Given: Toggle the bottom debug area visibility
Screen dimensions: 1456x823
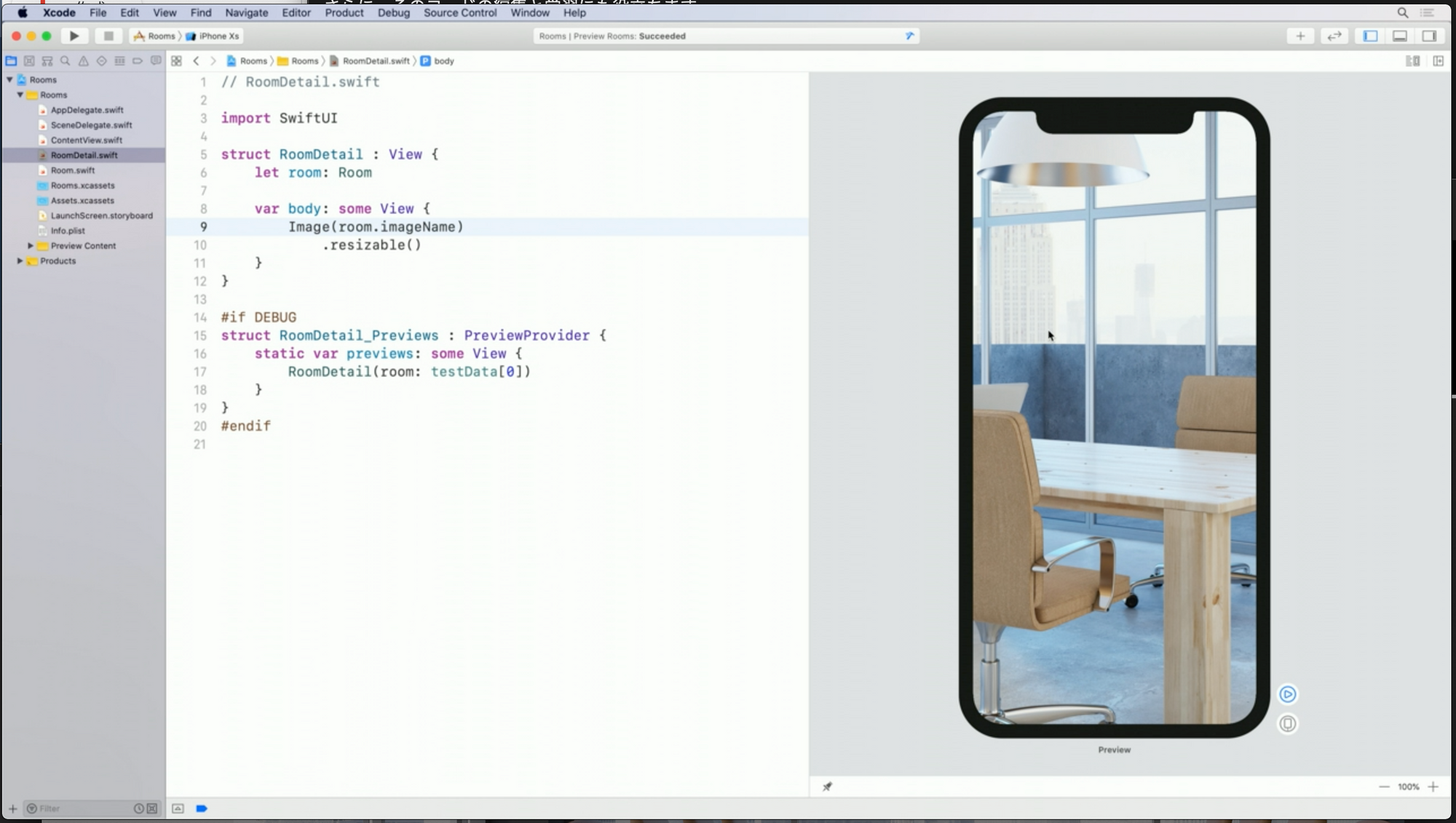Looking at the screenshot, I should pyautogui.click(x=1399, y=36).
